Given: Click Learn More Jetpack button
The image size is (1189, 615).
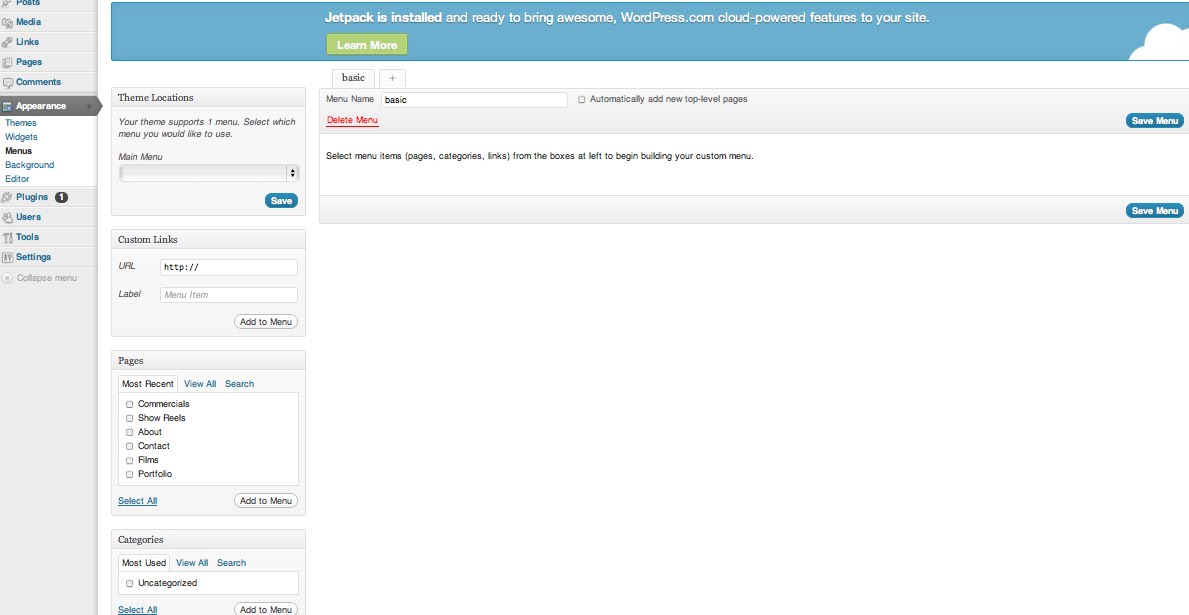Looking at the screenshot, I should point(367,45).
